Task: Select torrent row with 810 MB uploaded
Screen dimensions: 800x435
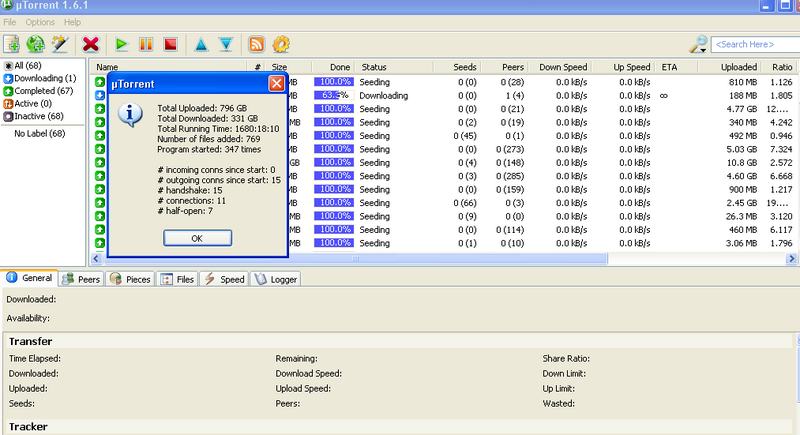Action: 444,82
